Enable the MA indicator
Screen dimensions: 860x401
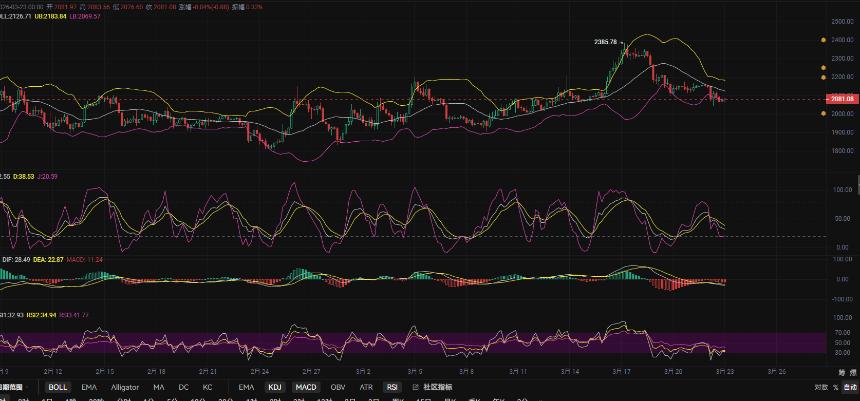pyautogui.click(x=159, y=387)
